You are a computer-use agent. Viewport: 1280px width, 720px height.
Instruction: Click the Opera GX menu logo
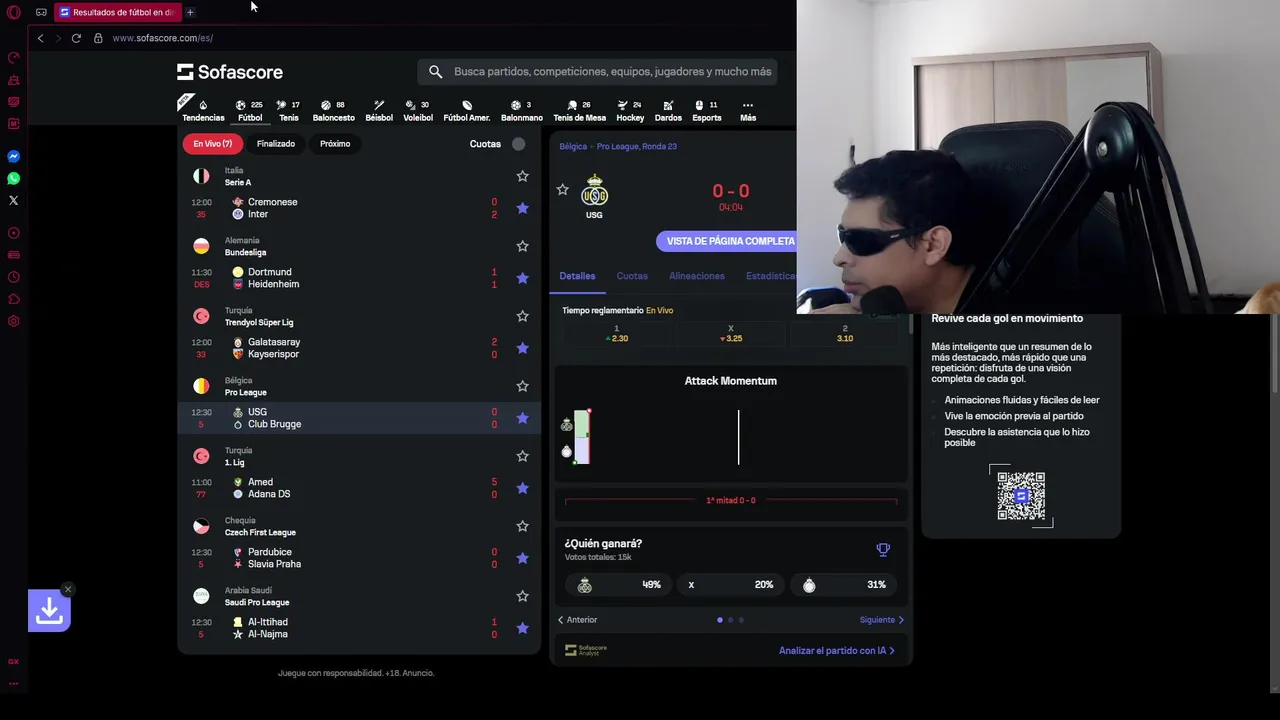pyautogui.click(x=14, y=13)
